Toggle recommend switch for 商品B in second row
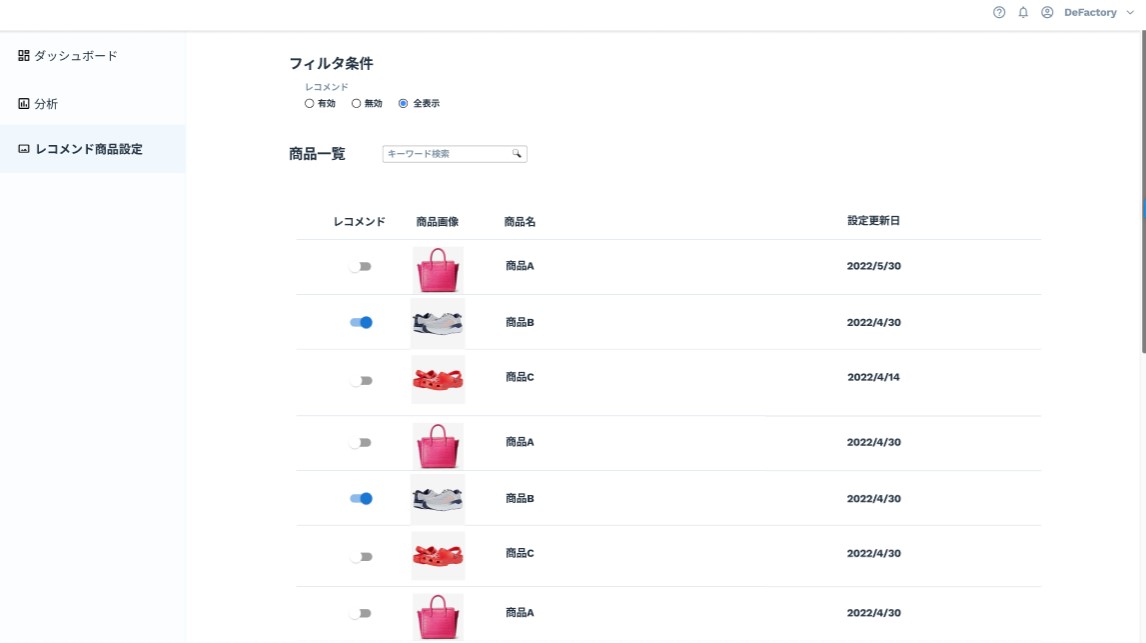Screen dimensions: 1146x643 [361, 322]
